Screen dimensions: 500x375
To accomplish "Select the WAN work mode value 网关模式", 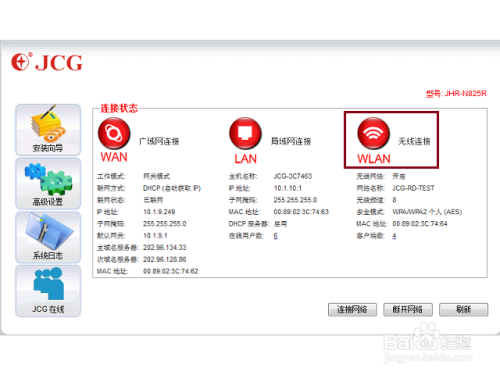I will click(156, 176).
